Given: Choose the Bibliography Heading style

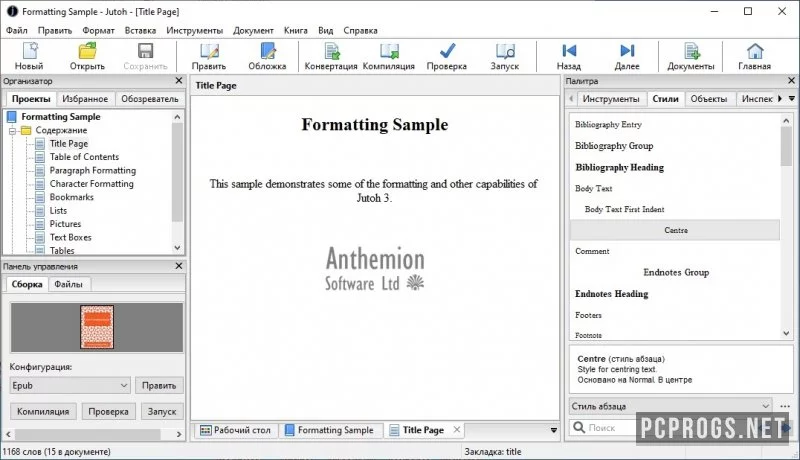Looking at the screenshot, I should [619, 167].
